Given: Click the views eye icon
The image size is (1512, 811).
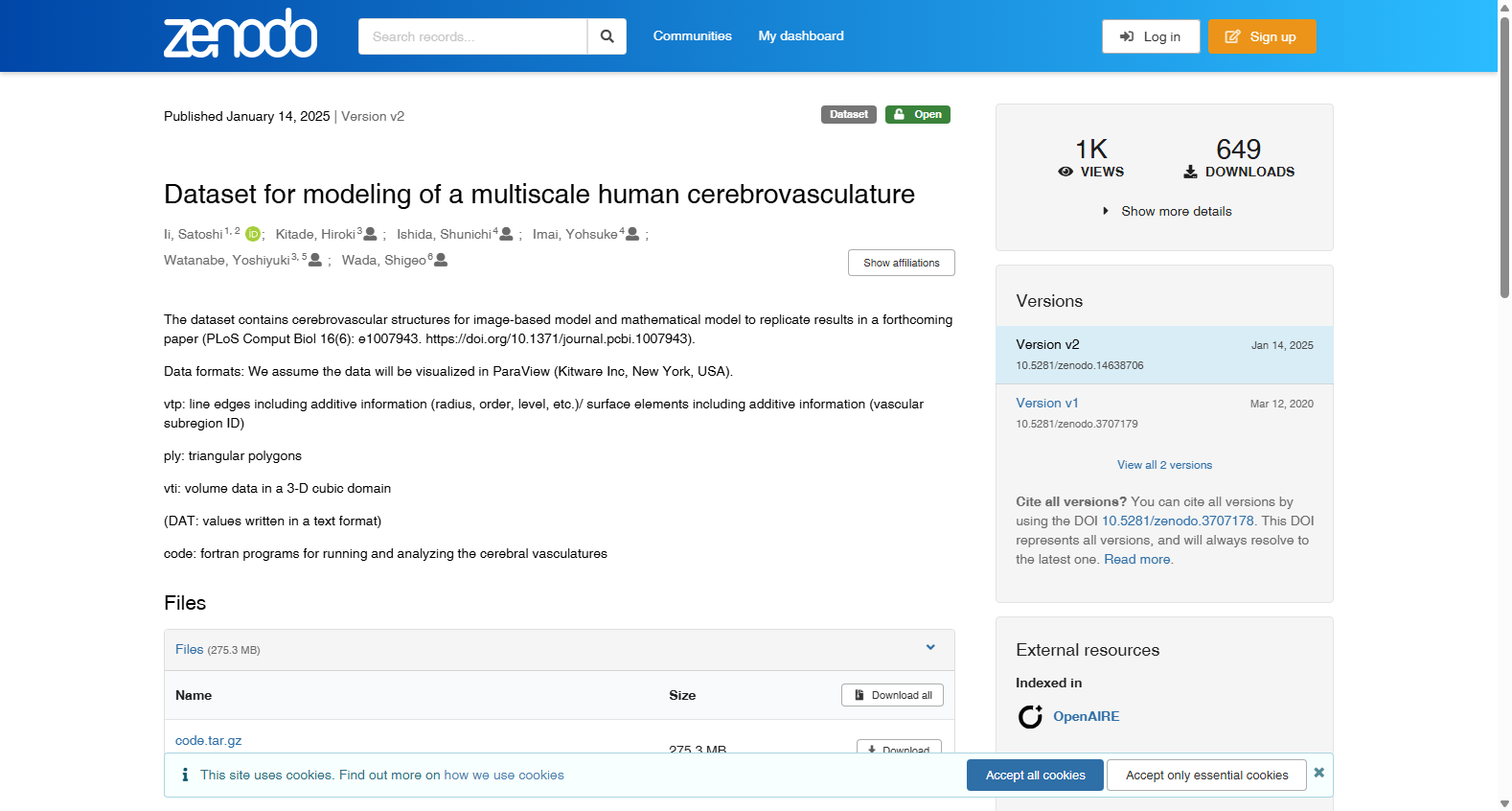Looking at the screenshot, I should pyautogui.click(x=1065, y=172).
